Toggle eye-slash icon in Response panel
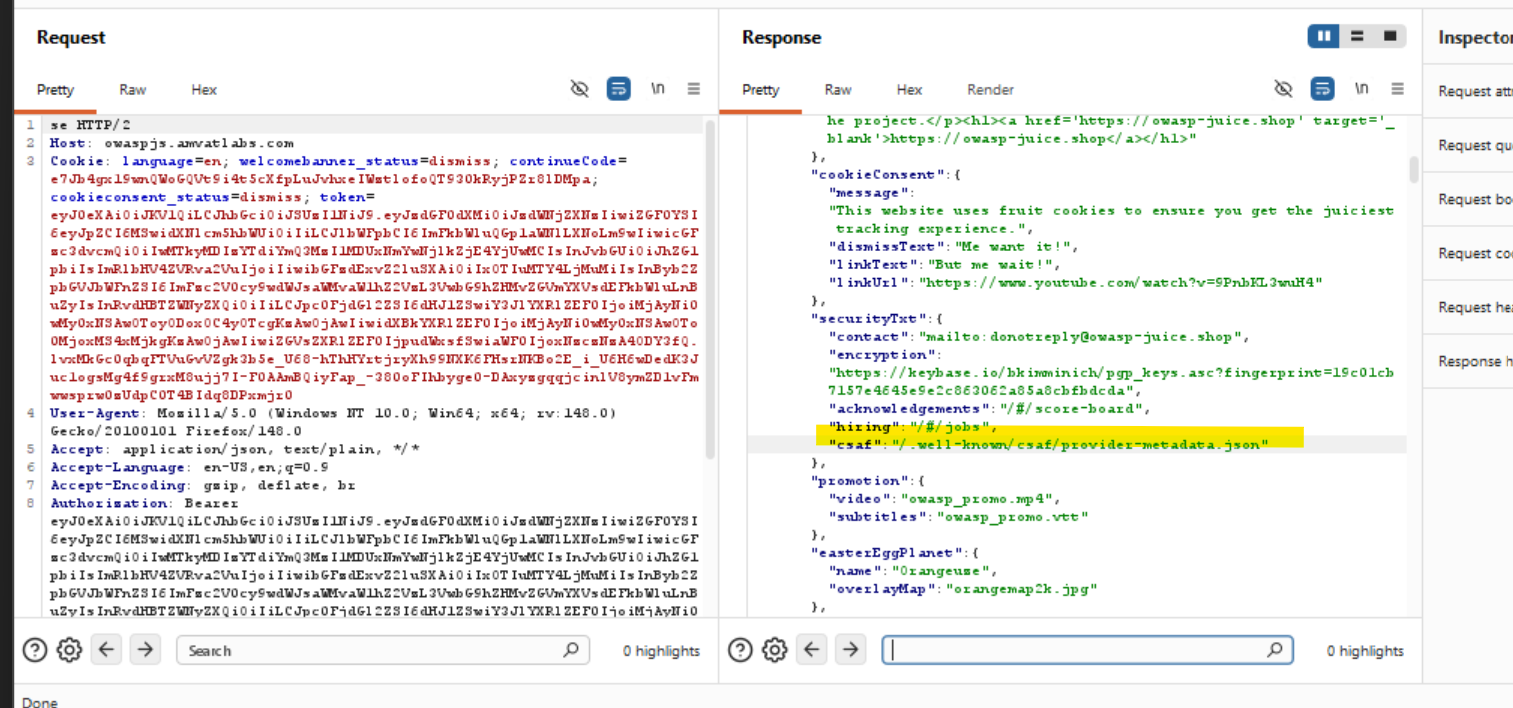1513x708 pixels. click(1283, 89)
